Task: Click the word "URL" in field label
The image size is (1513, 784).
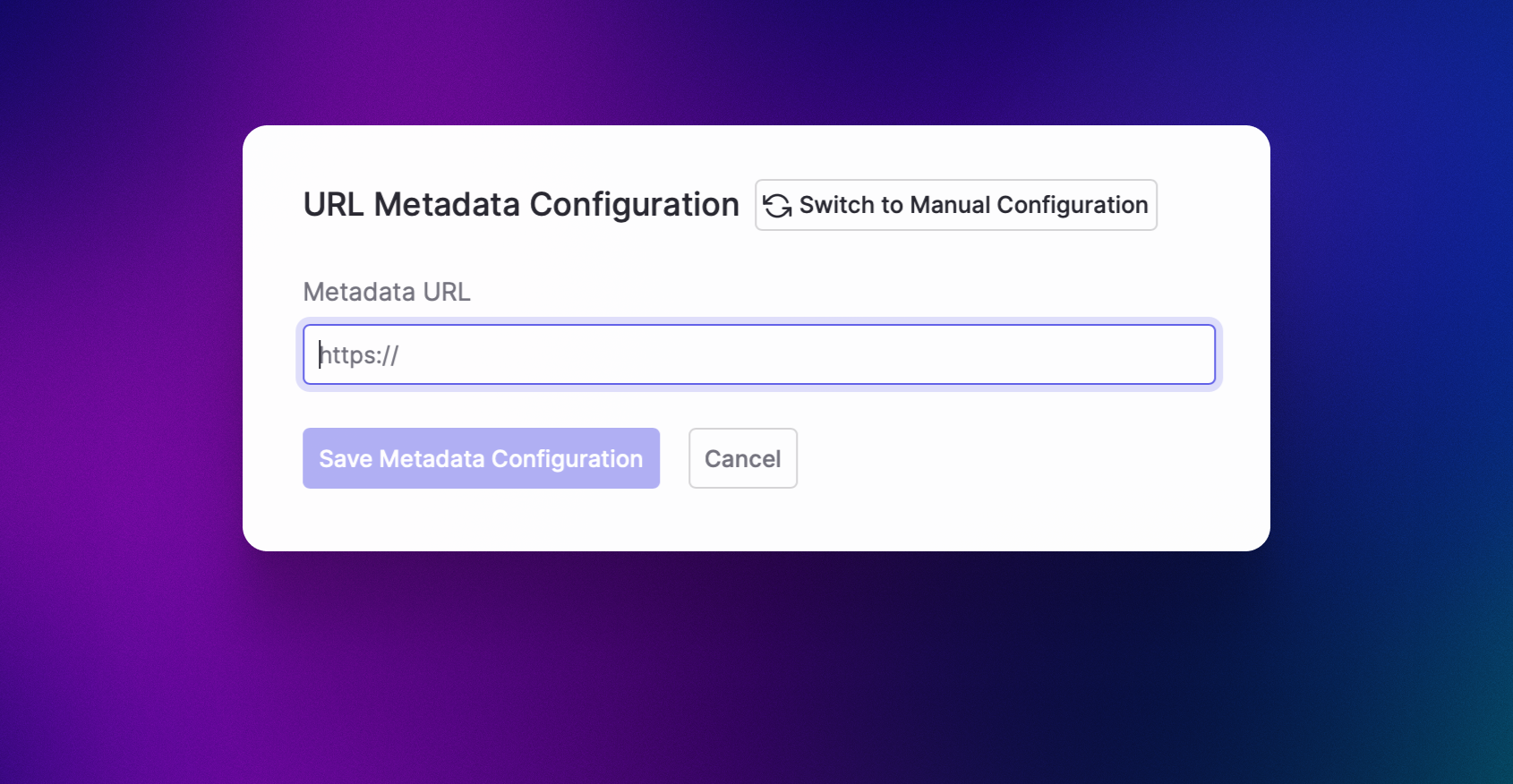Action: 447,292
